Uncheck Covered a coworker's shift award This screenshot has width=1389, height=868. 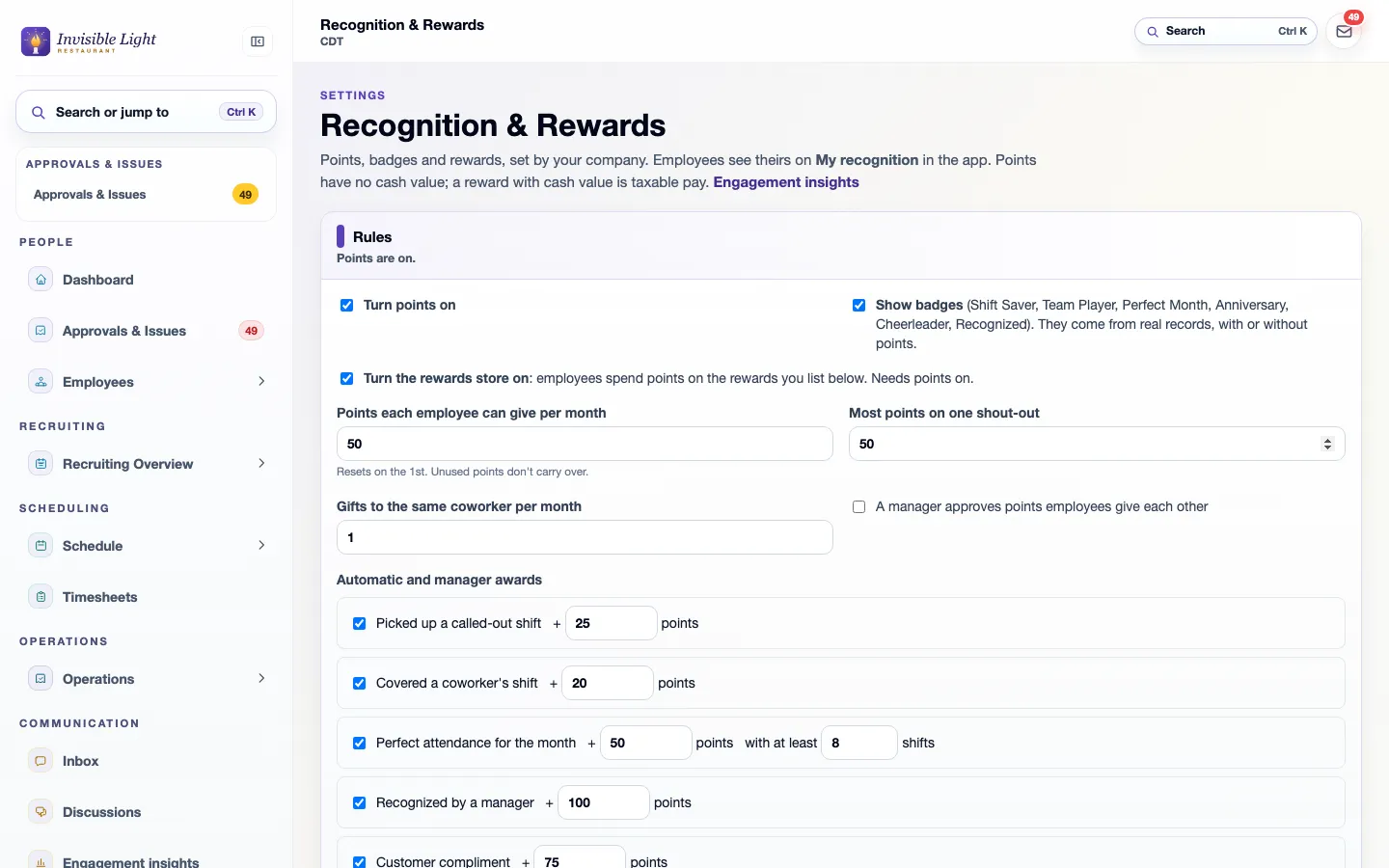tap(359, 683)
